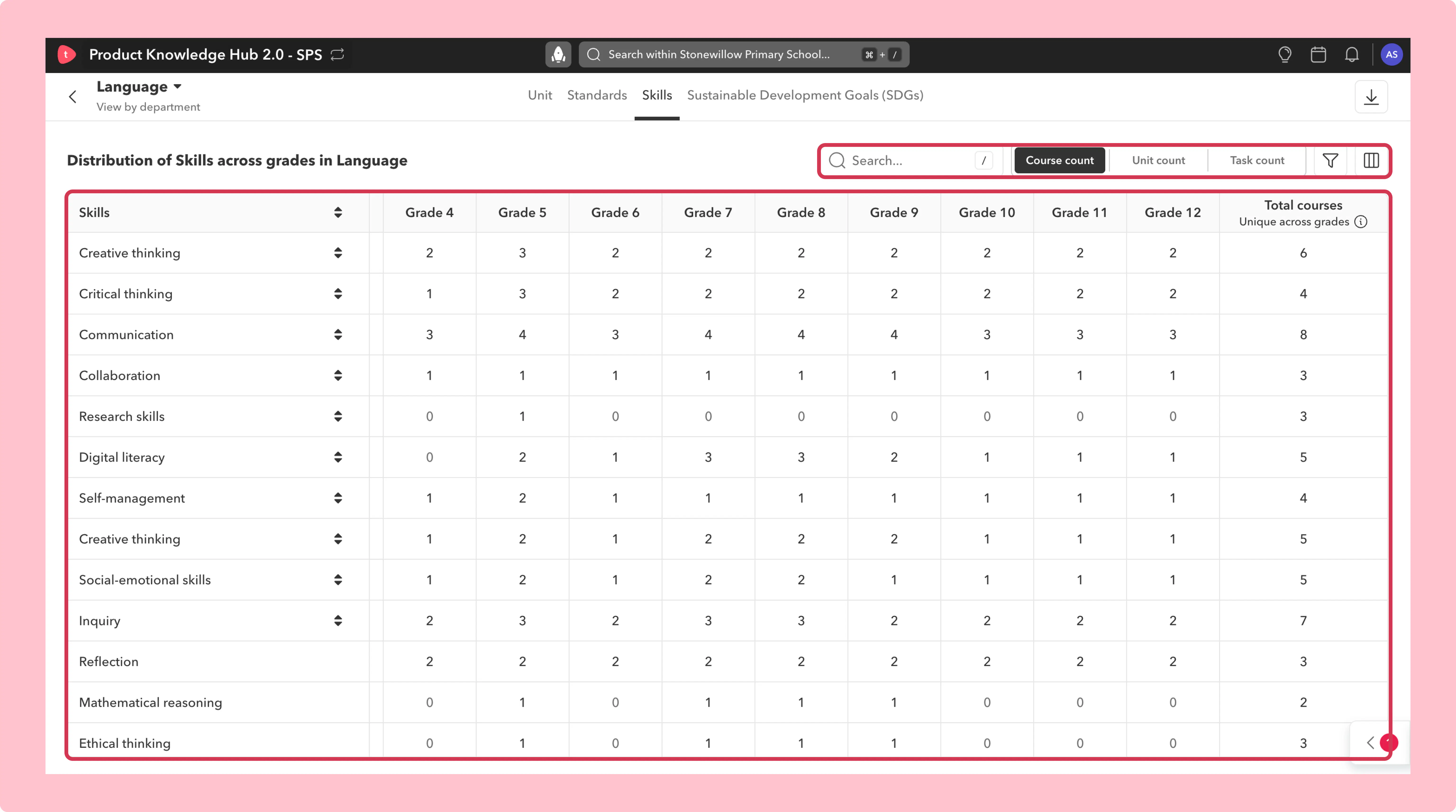The height and width of the screenshot is (812, 1456).
Task: Switch to Task count view
Action: pos(1257,160)
